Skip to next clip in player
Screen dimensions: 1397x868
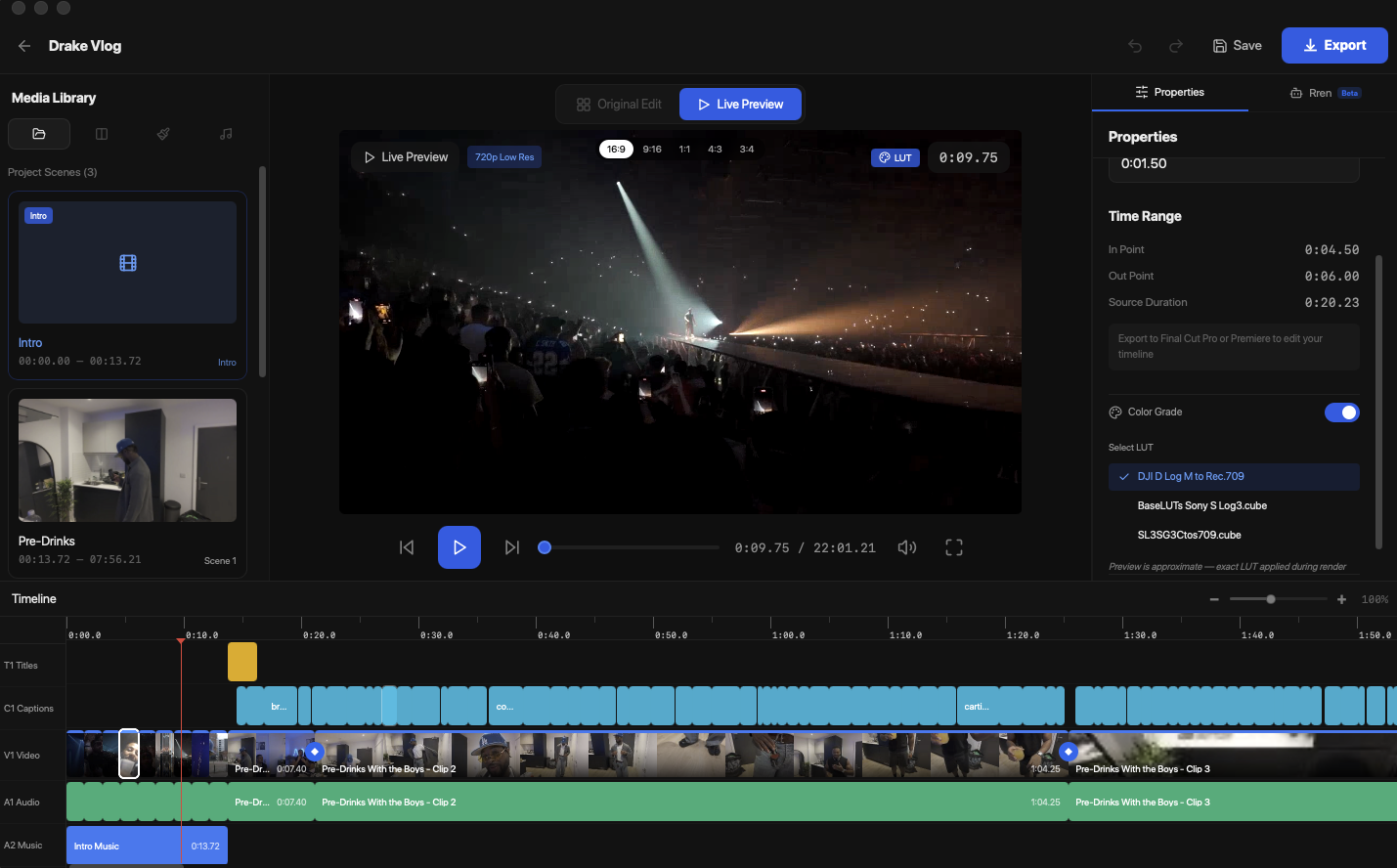[511, 547]
